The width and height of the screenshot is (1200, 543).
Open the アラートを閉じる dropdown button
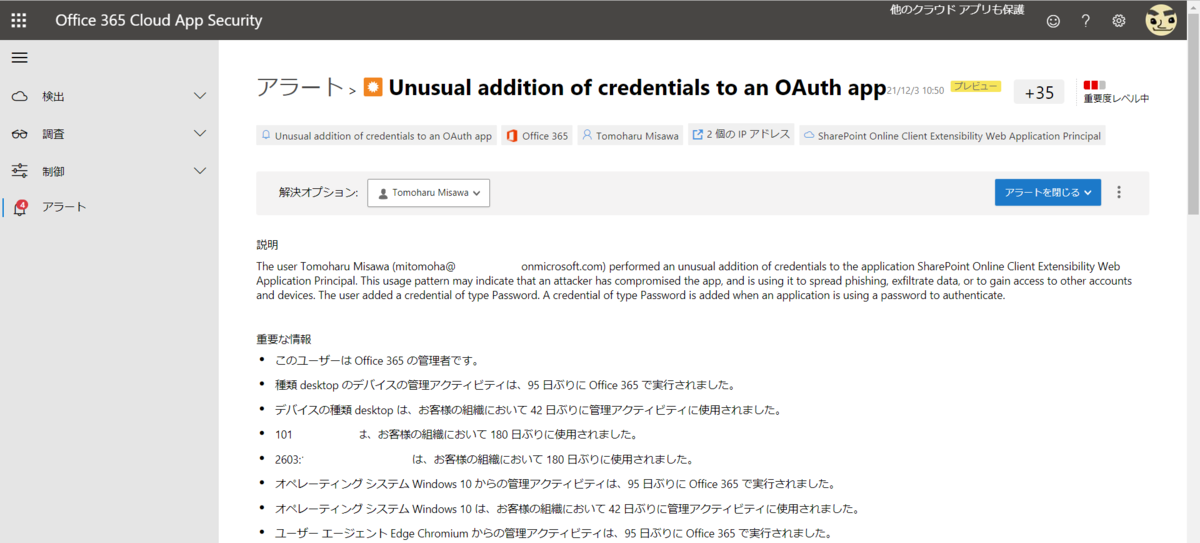pos(1047,192)
